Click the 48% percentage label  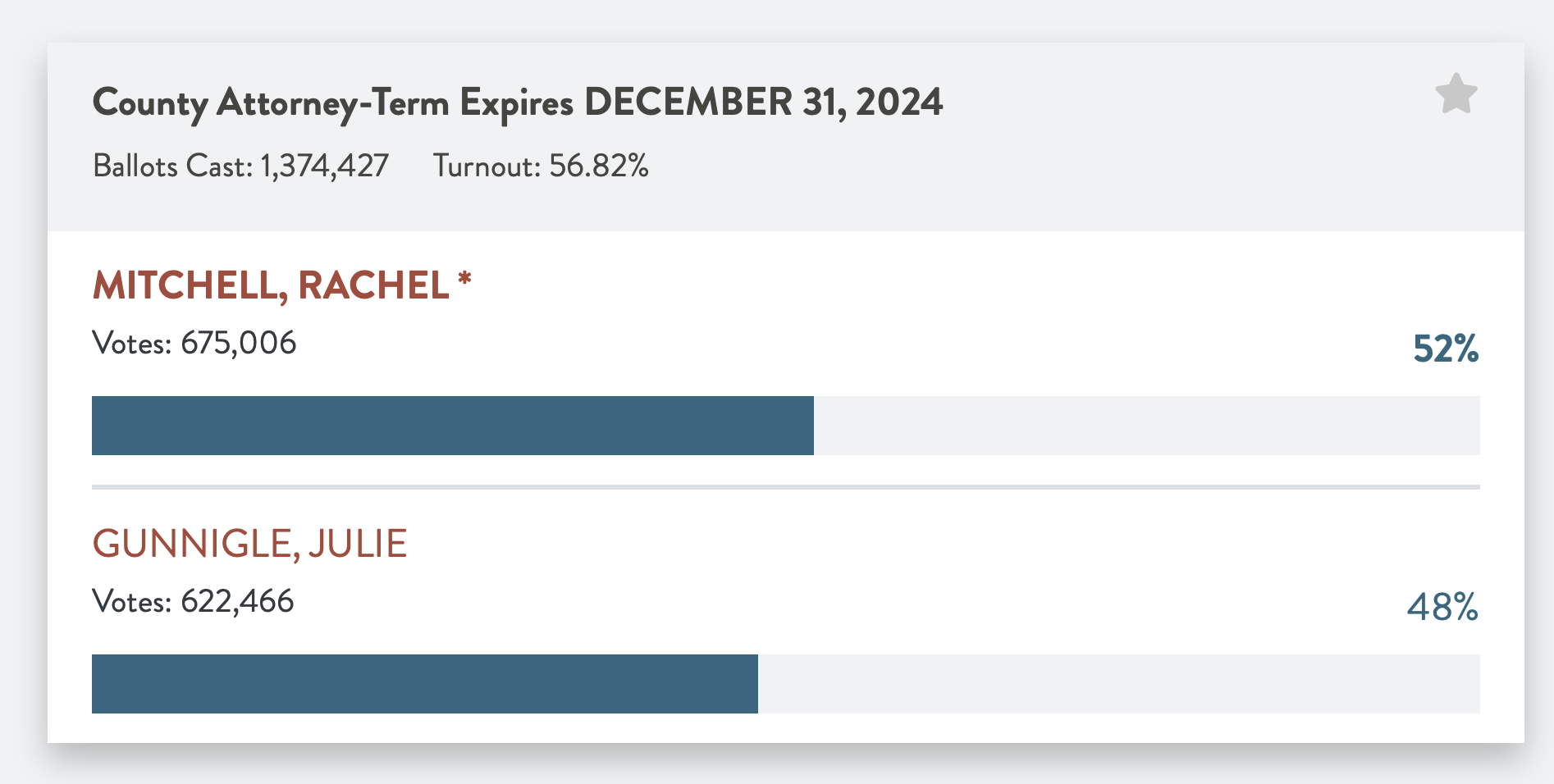tap(1443, 607)
